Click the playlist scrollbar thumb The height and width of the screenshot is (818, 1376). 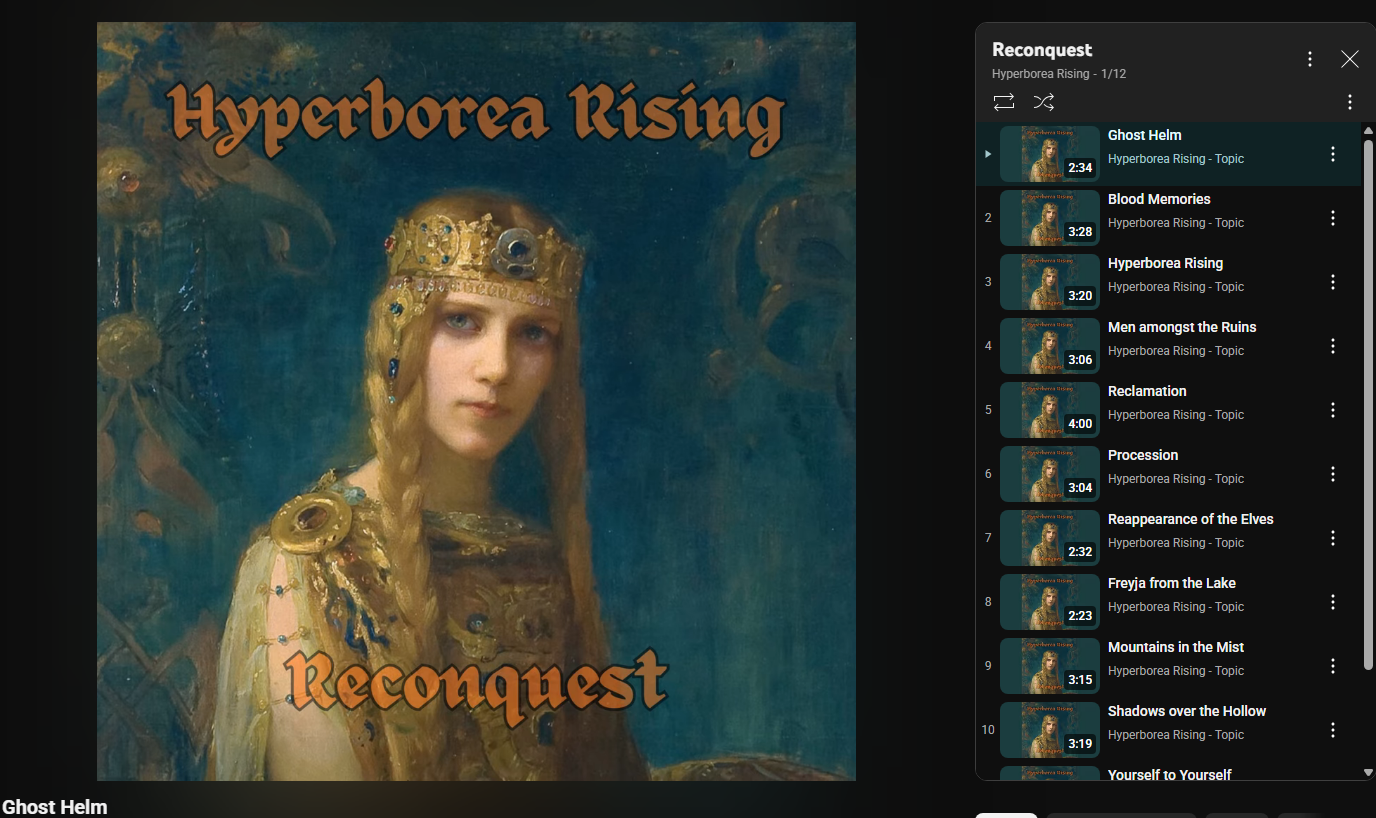1369,405
